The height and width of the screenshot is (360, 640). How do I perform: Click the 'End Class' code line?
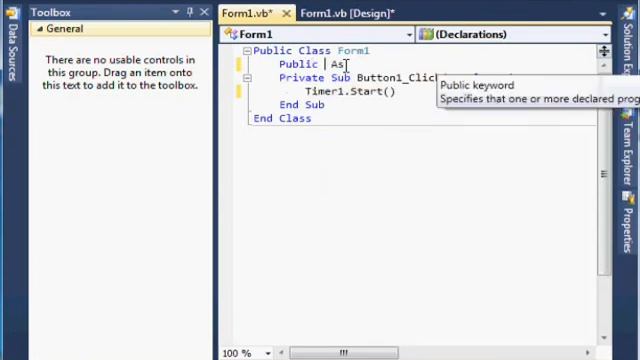pos(282,118)
